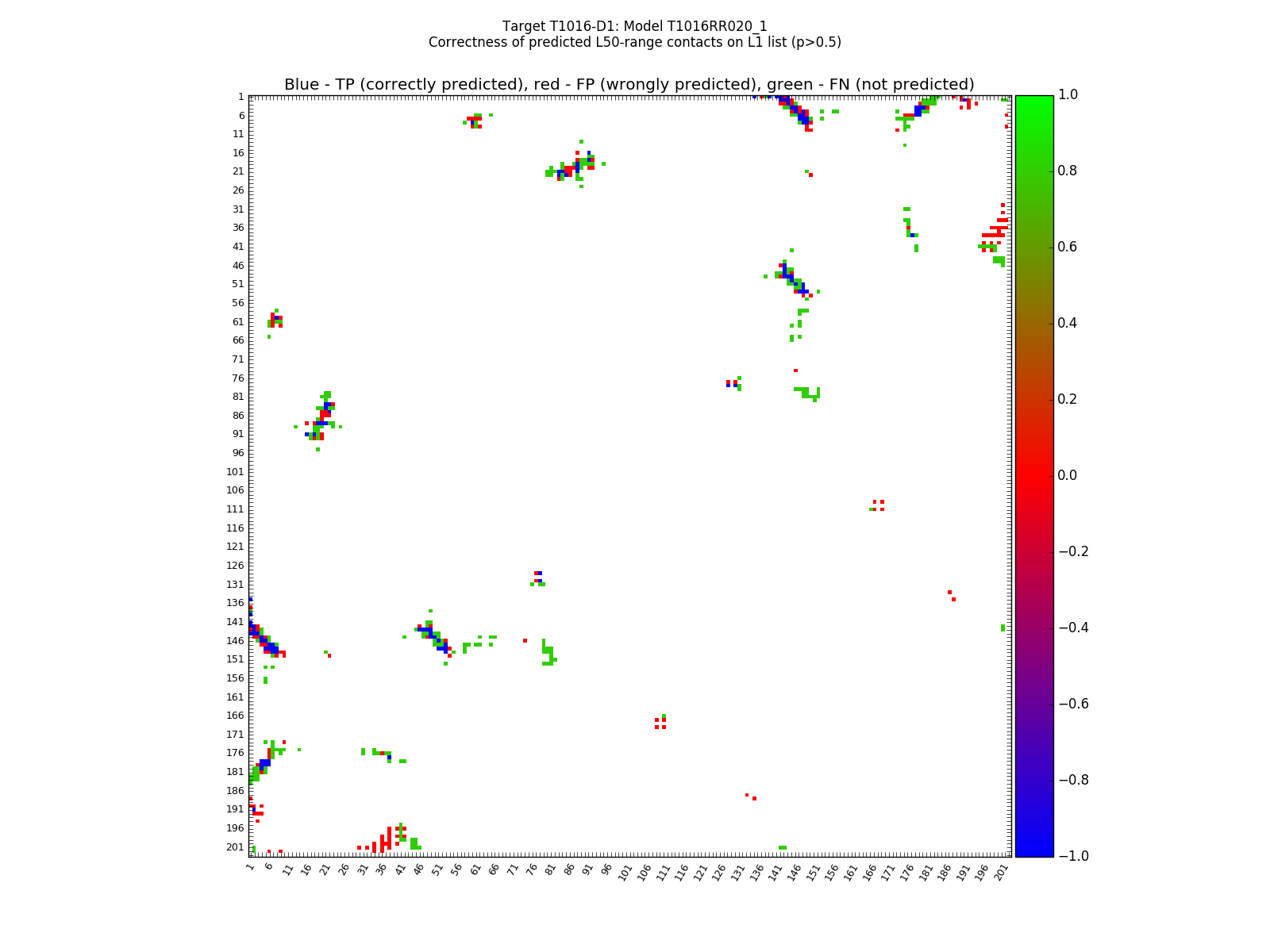Click the y-axis tick label 46
The width and height of the screenshot is (1270, 952).
click(x=237, y=265)
